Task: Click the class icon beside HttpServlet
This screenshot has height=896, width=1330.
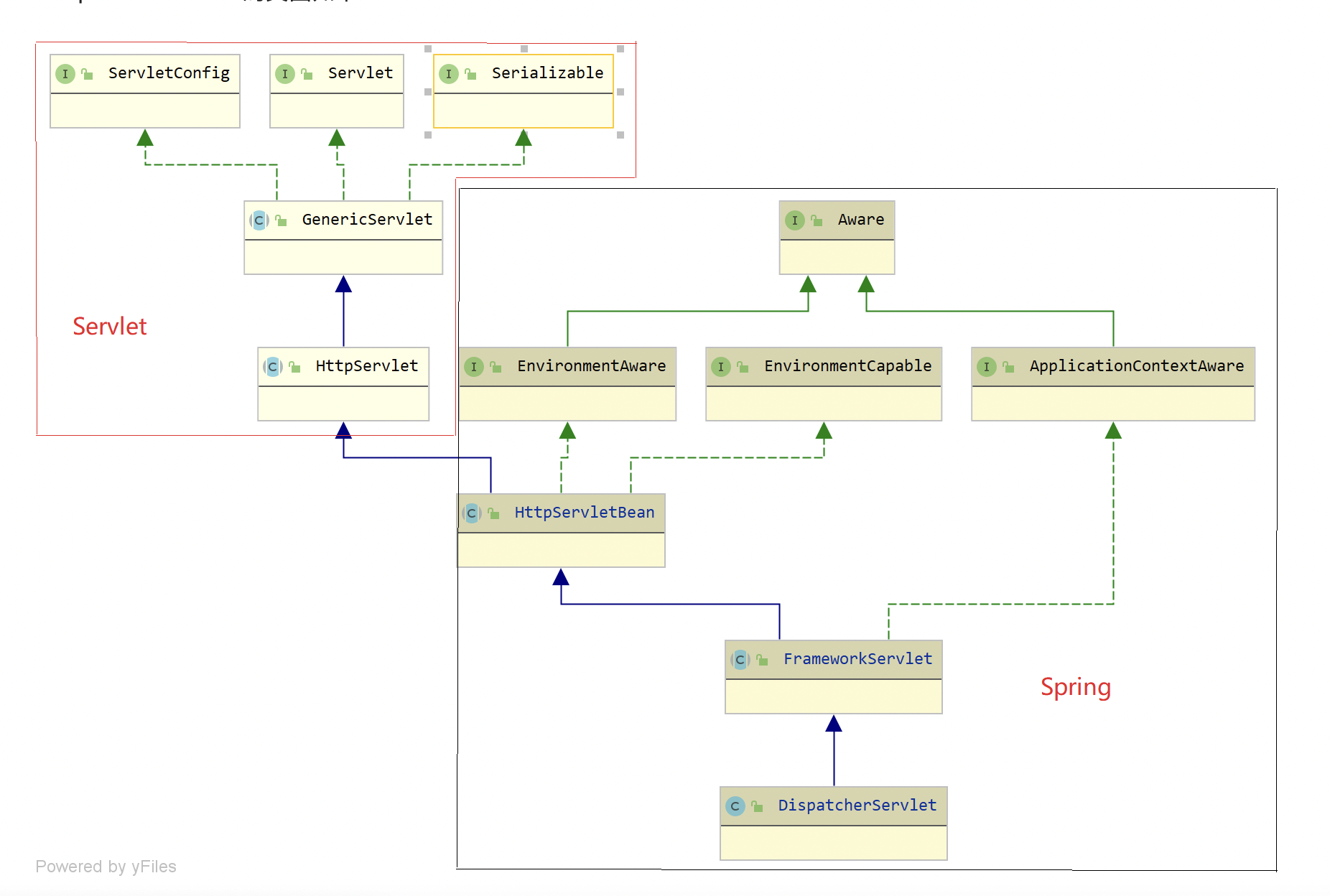Action: click(273, 367)
